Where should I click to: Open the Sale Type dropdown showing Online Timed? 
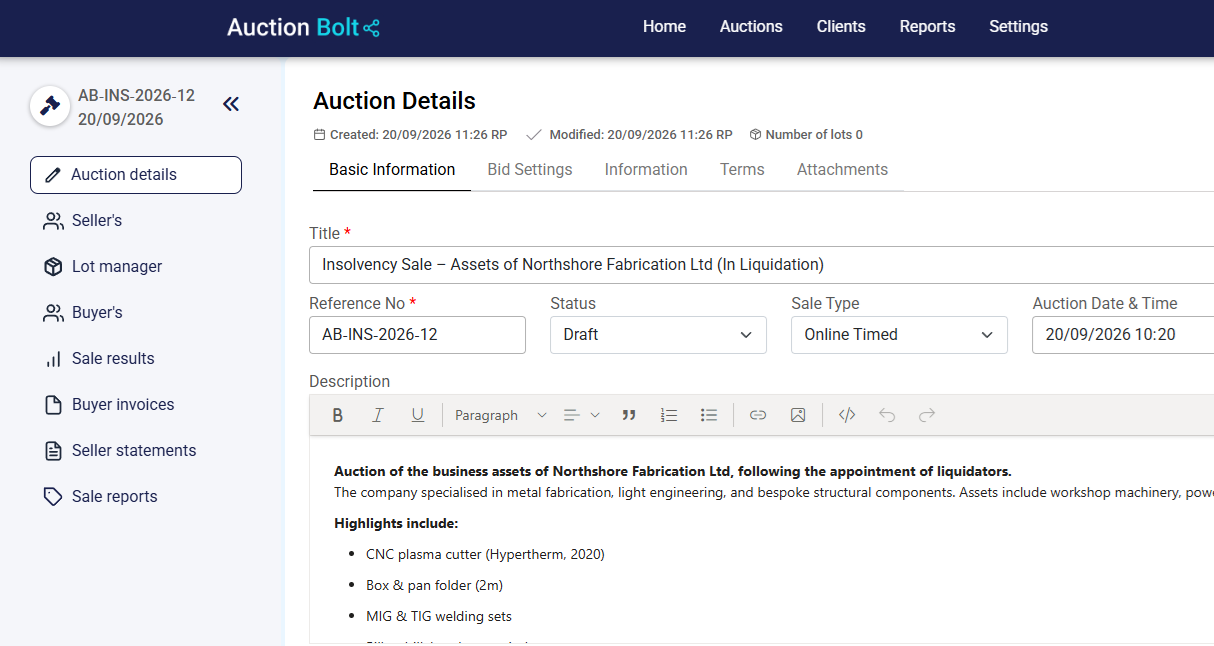coord(899,335)
